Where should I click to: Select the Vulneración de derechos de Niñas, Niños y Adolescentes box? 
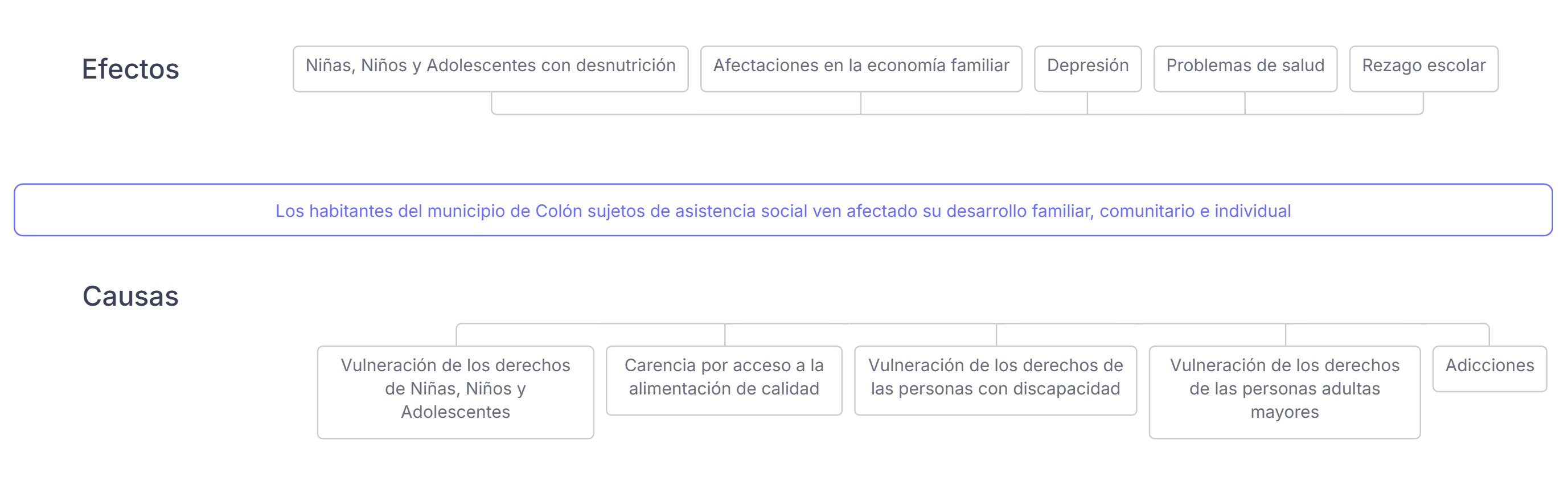click(x=455, y=391)
